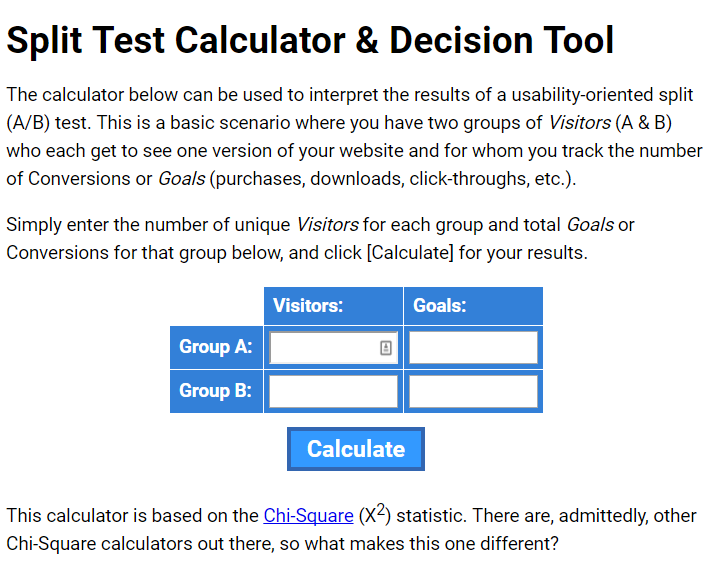Click the Group A Goals input box
705x565 pixels.
tap(473, 348)
